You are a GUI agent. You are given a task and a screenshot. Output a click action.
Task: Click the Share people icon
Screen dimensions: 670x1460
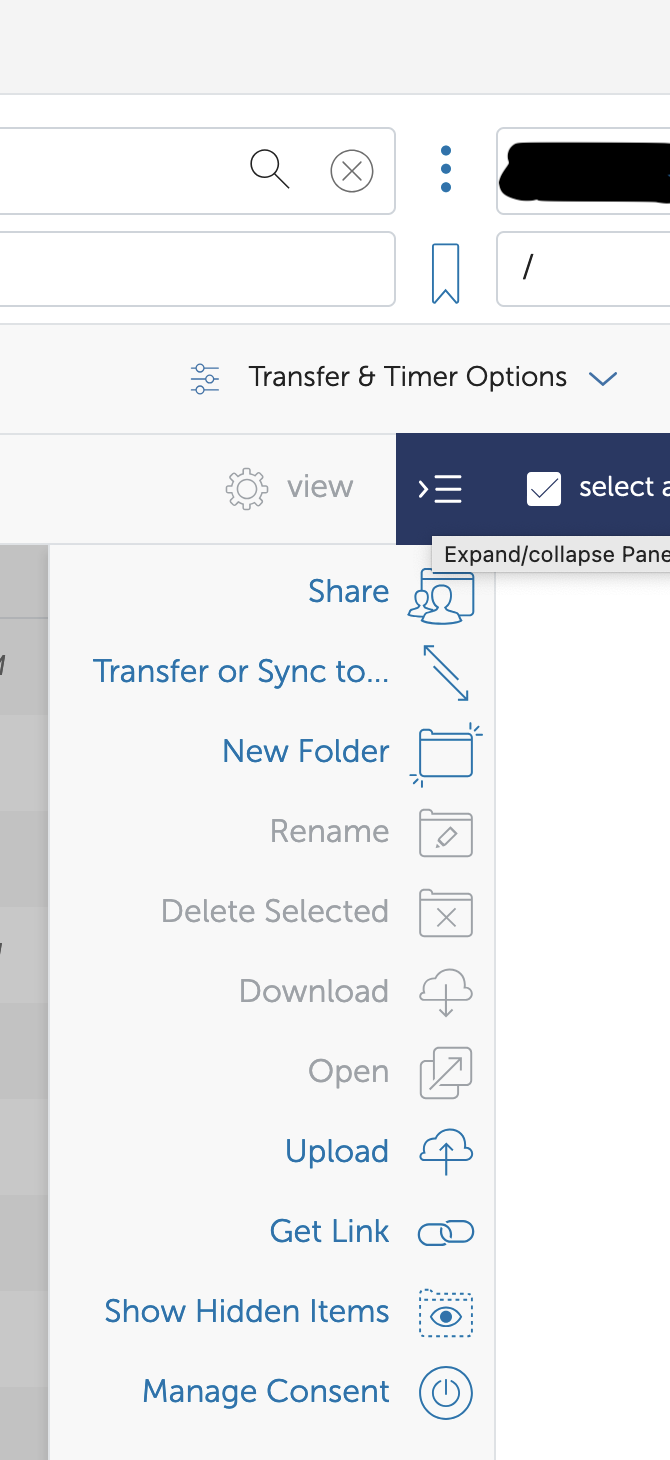[x=441, y=596]
